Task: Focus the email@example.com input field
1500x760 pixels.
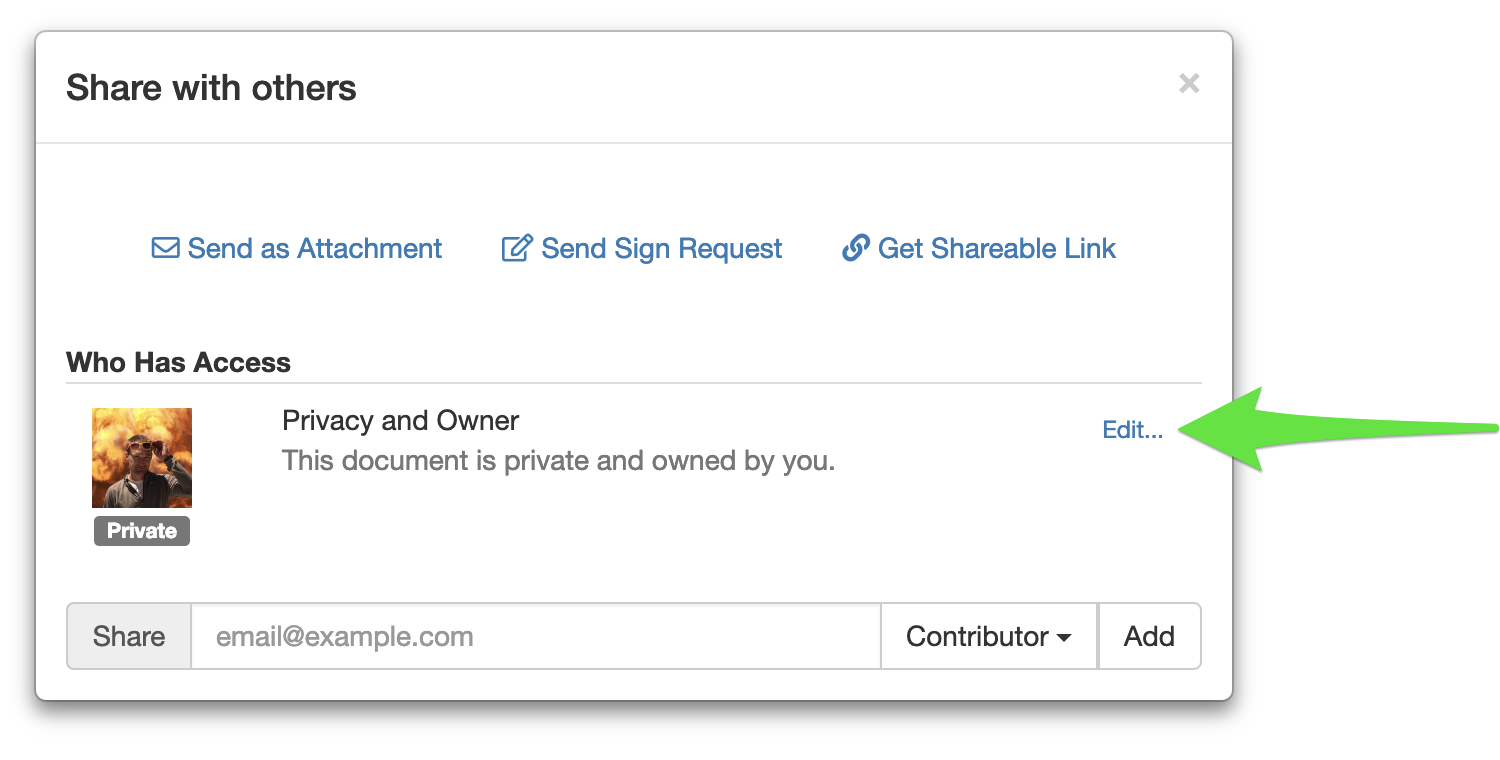Action: tap(535, 636)
